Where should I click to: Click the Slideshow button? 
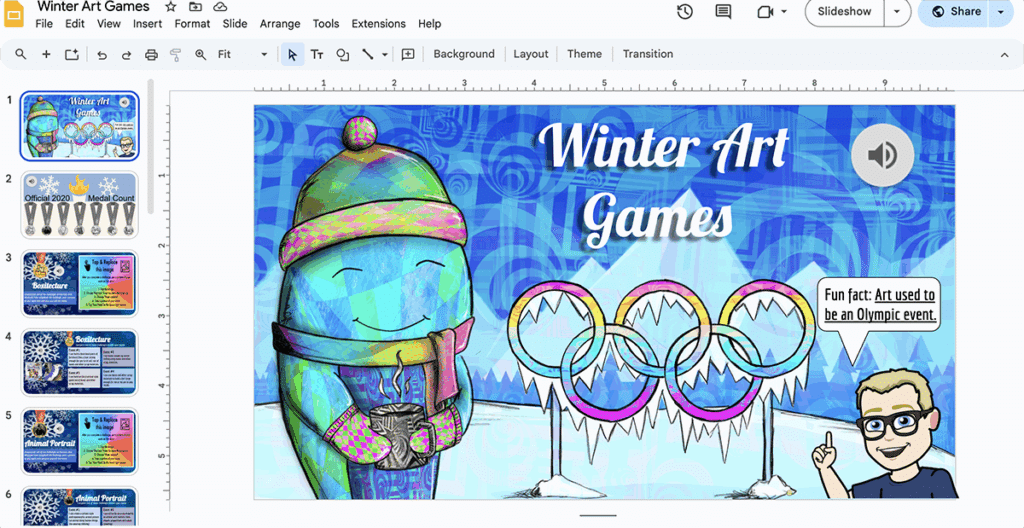(844, 12)
